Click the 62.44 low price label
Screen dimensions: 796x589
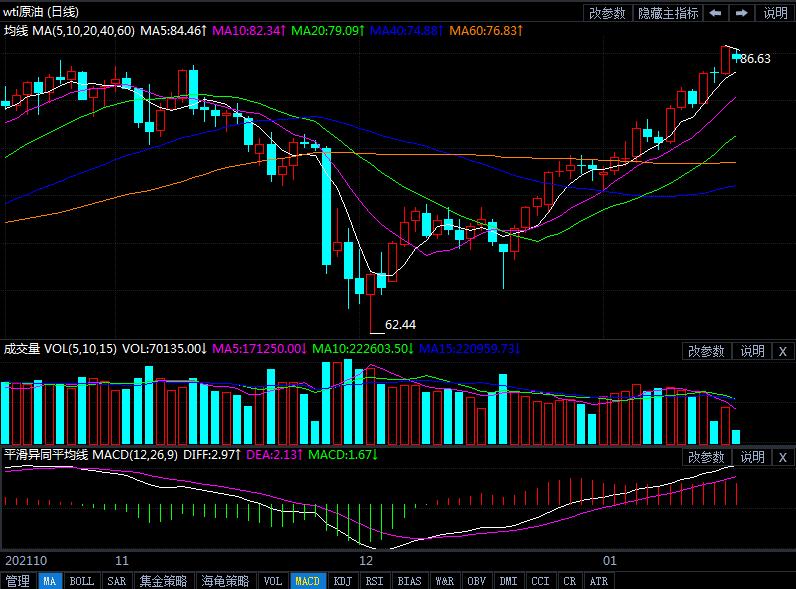tap(401, 324)
